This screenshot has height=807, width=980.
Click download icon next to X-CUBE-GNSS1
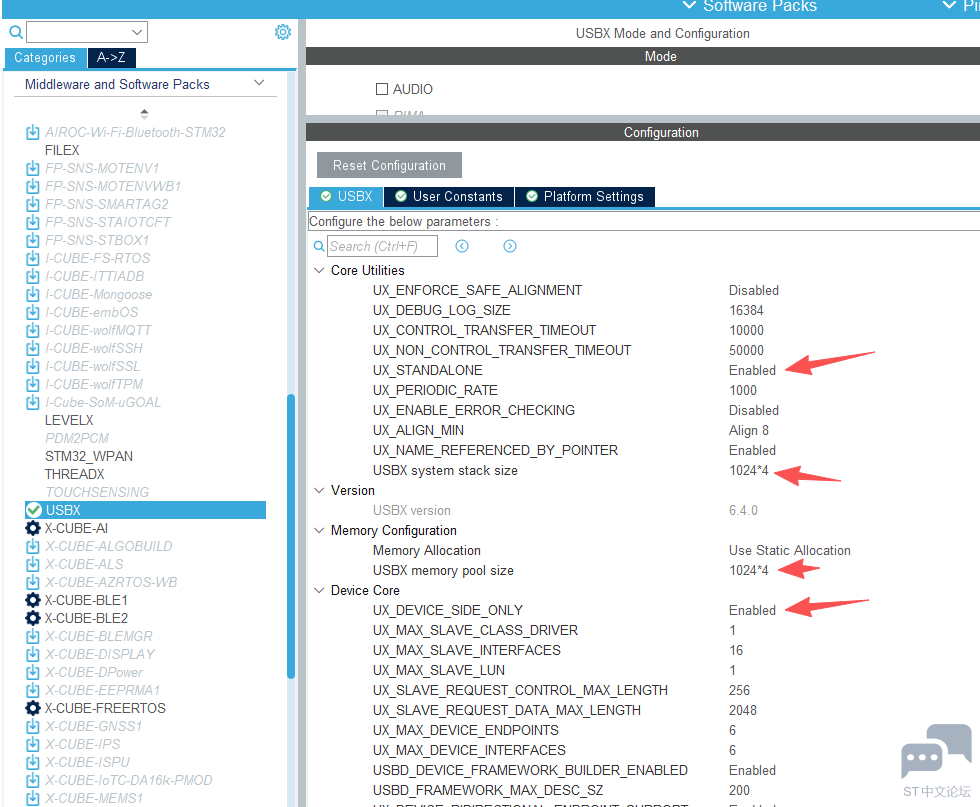click(x=32, y=726)
